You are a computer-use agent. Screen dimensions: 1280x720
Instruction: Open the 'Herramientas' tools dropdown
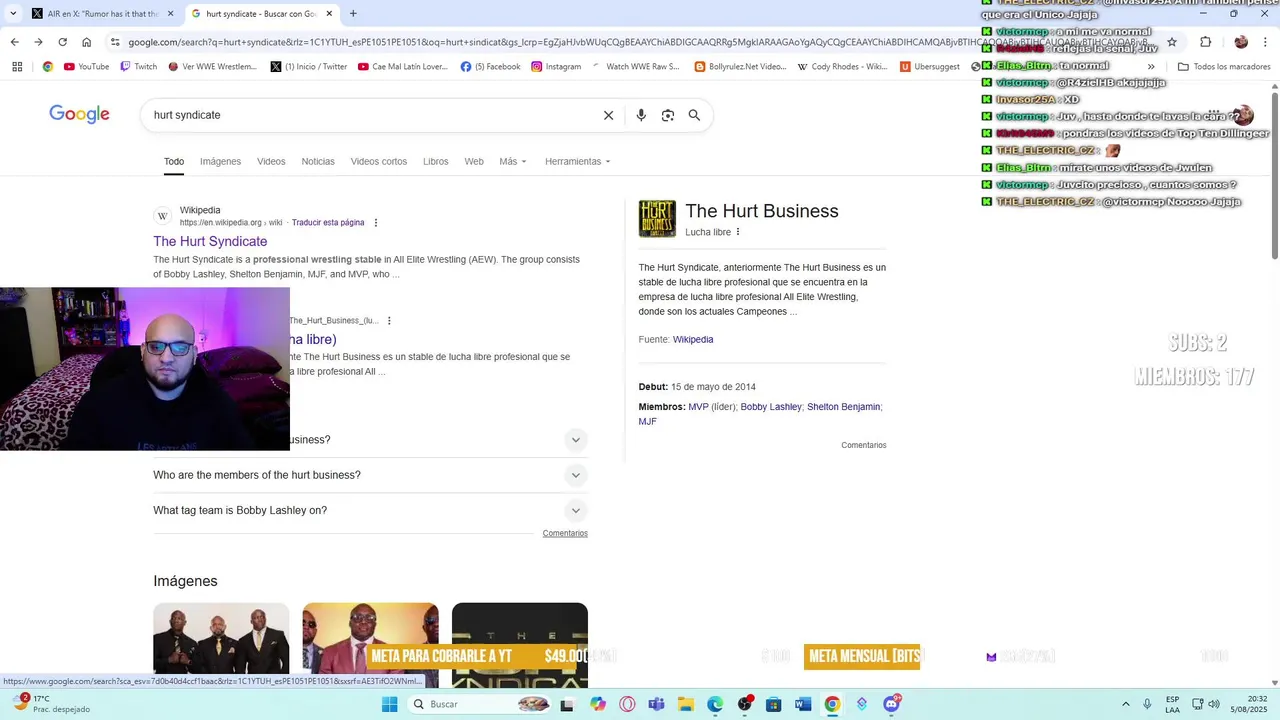click(x=578, y=161)
